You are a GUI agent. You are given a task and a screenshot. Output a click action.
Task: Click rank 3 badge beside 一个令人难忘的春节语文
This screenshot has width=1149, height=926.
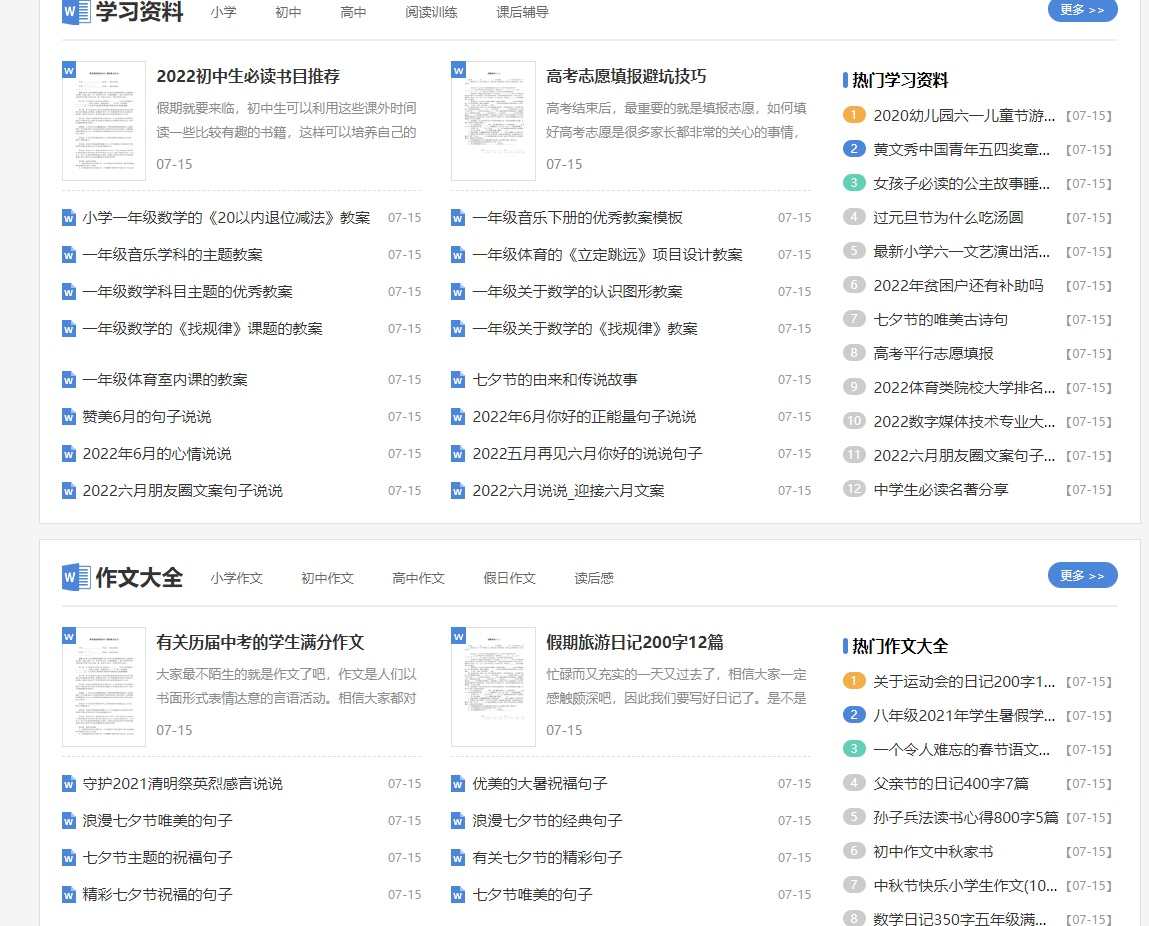pos(854,749)
